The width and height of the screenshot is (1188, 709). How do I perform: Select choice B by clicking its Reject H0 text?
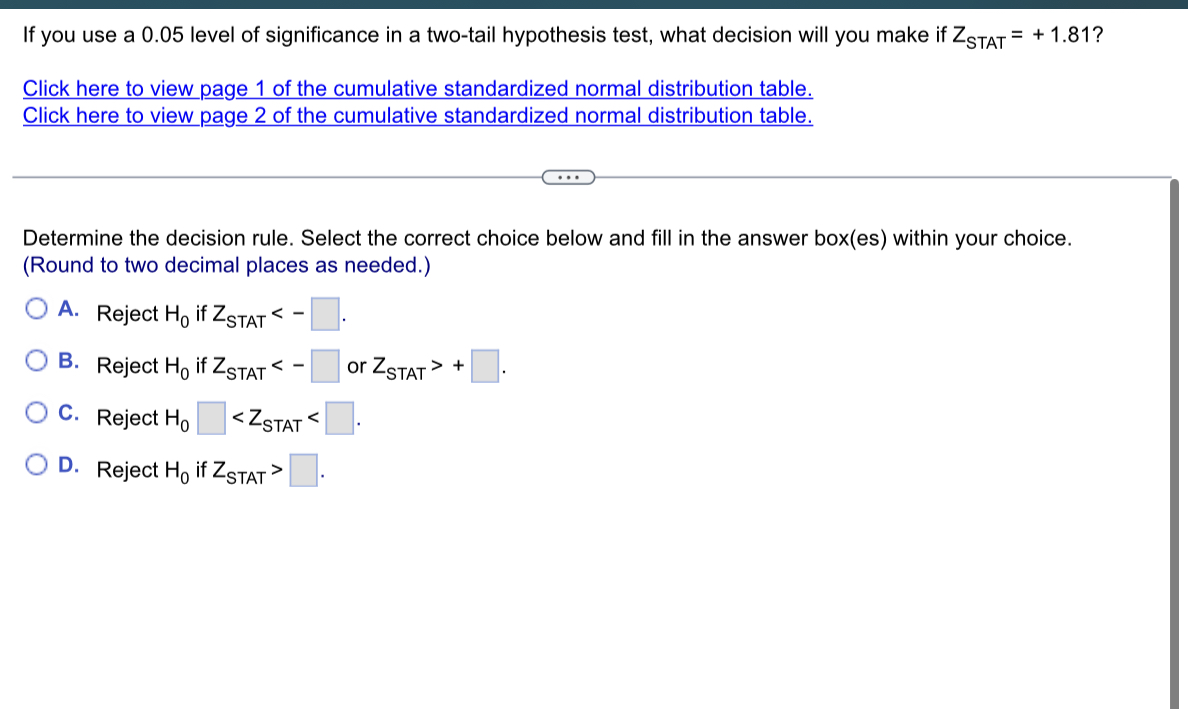(143, 365)
